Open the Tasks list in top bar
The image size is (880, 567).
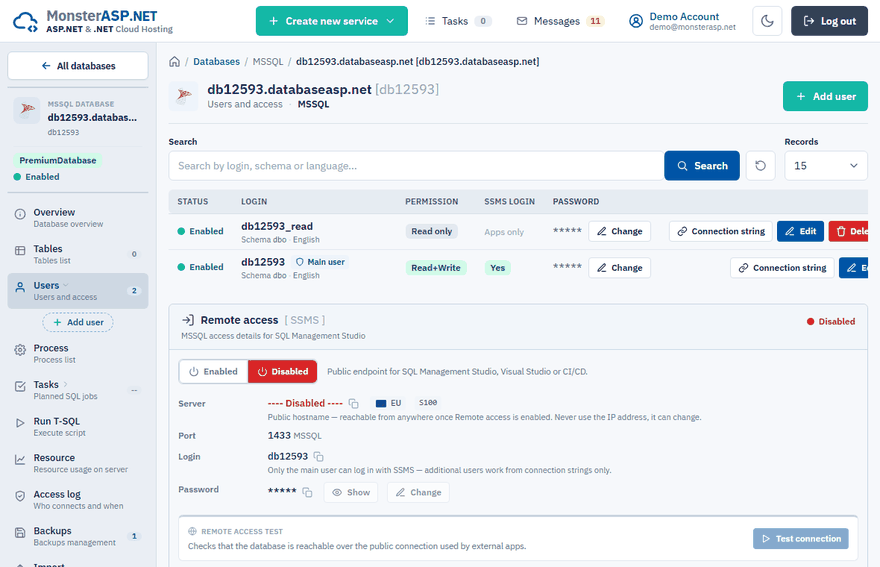459,21
